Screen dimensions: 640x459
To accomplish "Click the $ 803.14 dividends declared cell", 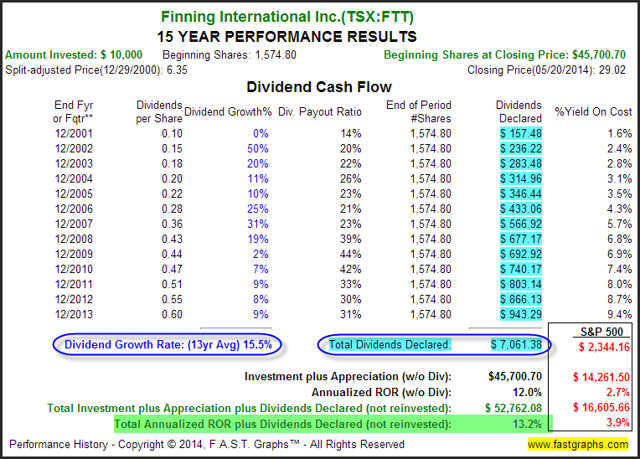I will click(521, 284).
